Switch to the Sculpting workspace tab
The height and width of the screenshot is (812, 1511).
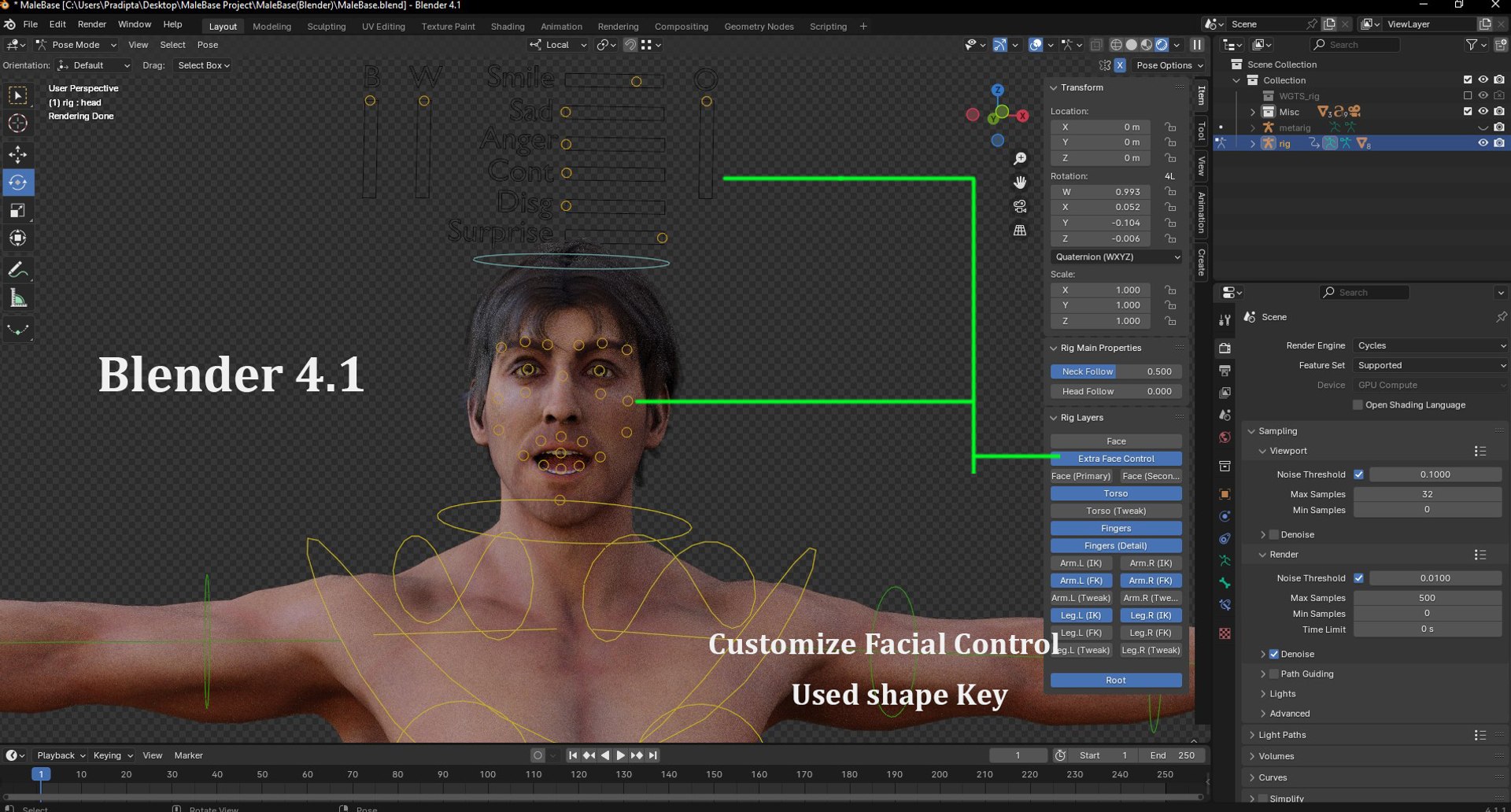point(326,27)
